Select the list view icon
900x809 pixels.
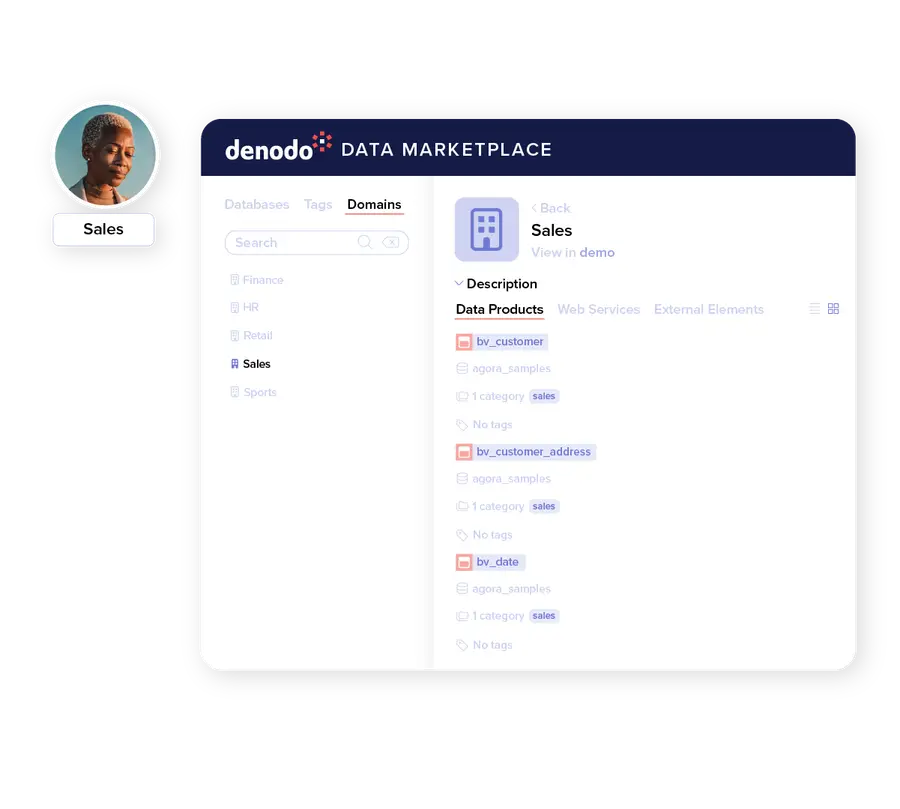click(x=813, y=308)
